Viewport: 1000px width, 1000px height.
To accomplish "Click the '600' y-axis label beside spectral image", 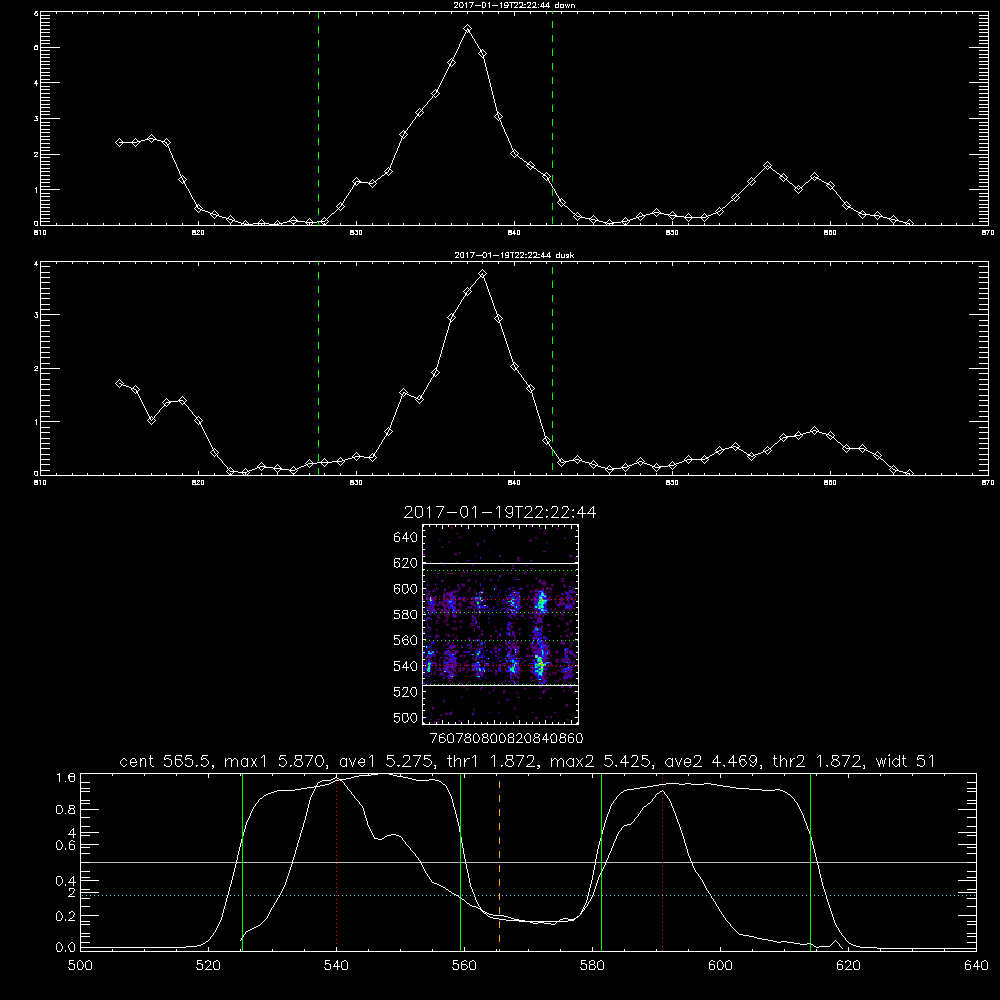I will click(406, 589).
